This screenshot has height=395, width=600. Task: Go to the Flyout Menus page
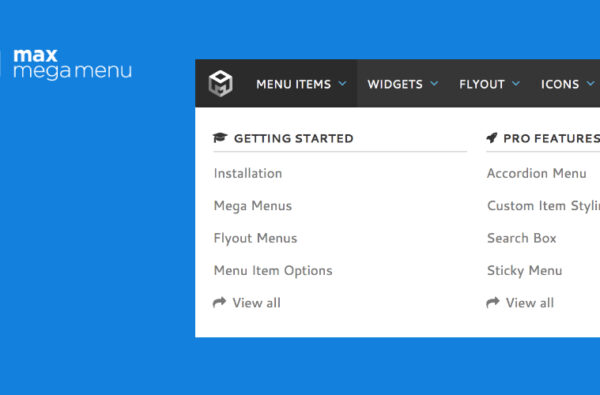[255, 238]
